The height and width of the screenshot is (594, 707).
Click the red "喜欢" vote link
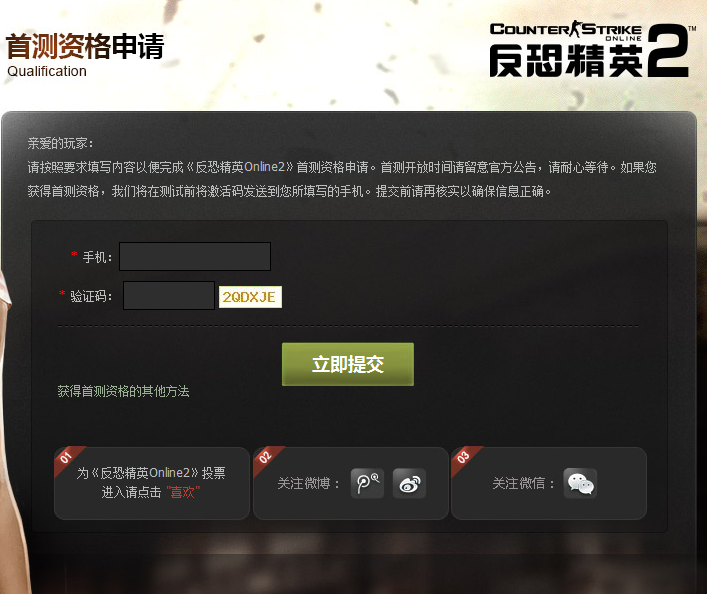point(183,492)
